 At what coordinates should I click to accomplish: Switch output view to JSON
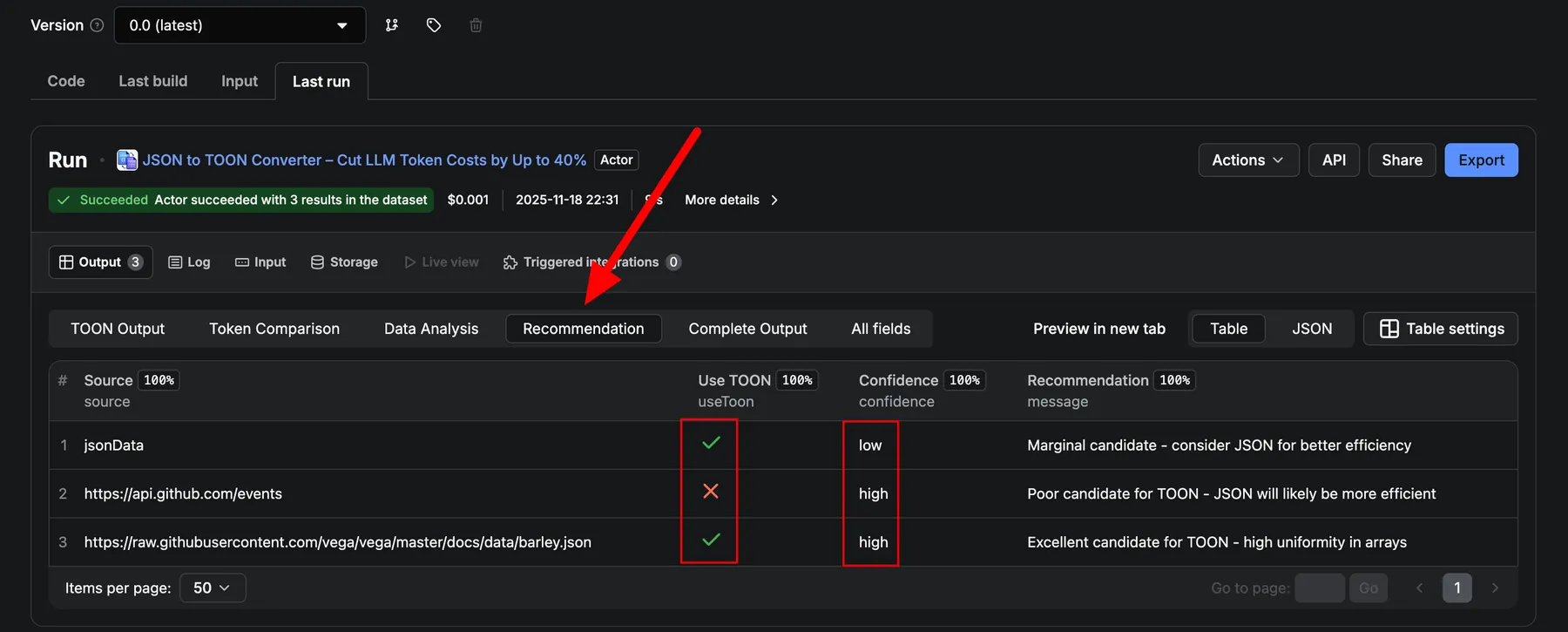[x=1311, y=329]
